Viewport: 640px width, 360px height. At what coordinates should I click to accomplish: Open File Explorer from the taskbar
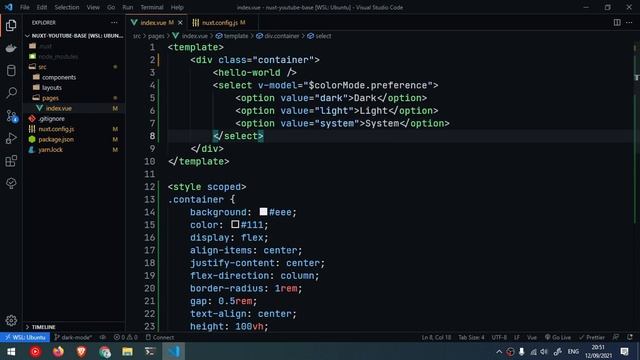(127, 351)
